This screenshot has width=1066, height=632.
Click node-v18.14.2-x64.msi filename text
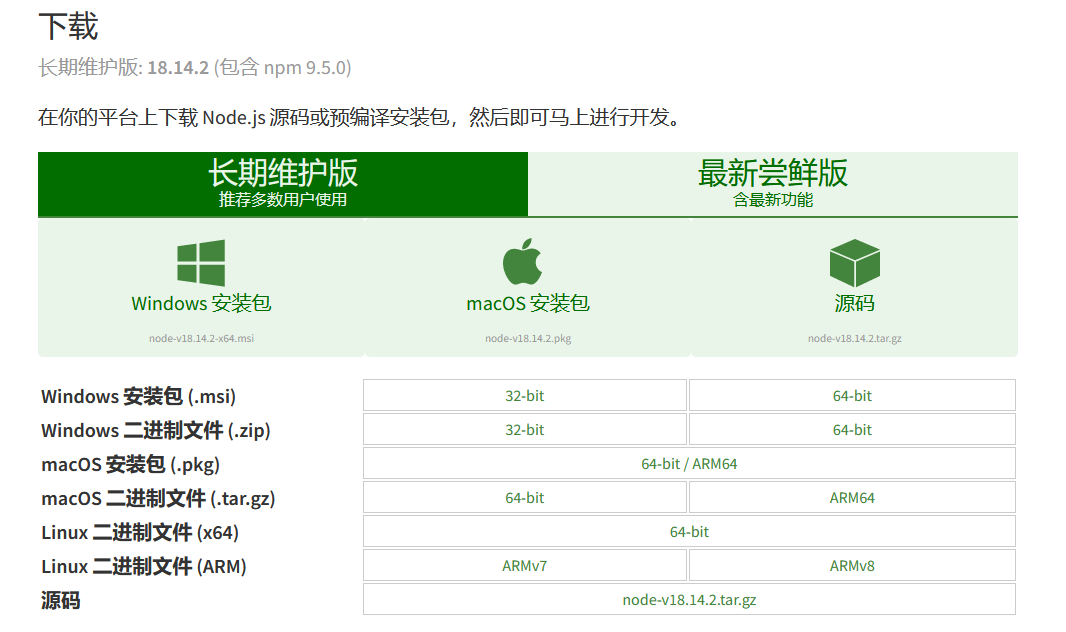tap(201, 338)
